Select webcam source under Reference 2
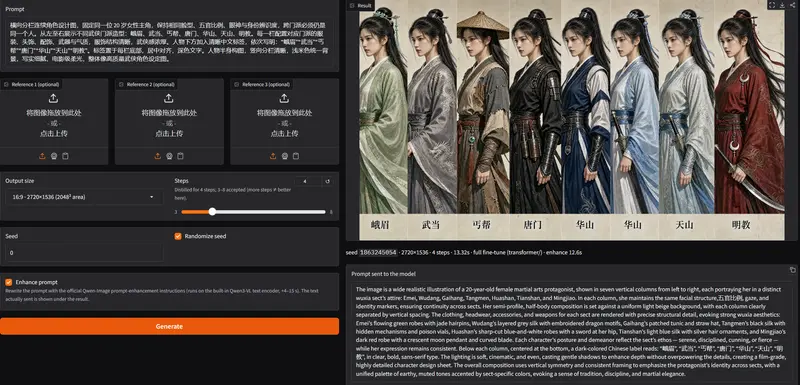 tap(169, 156)
